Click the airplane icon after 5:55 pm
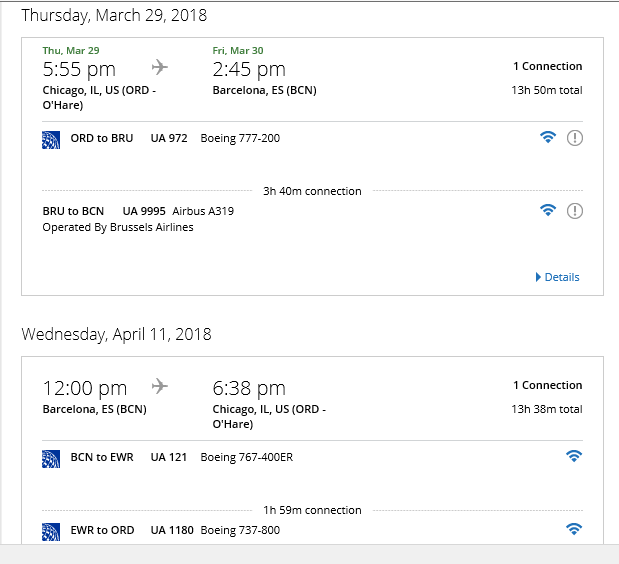 [x=160, y=67]
